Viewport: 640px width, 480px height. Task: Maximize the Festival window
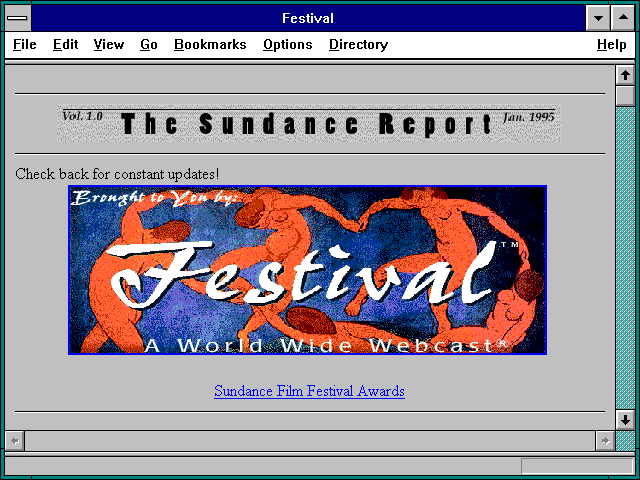point(623,18)
